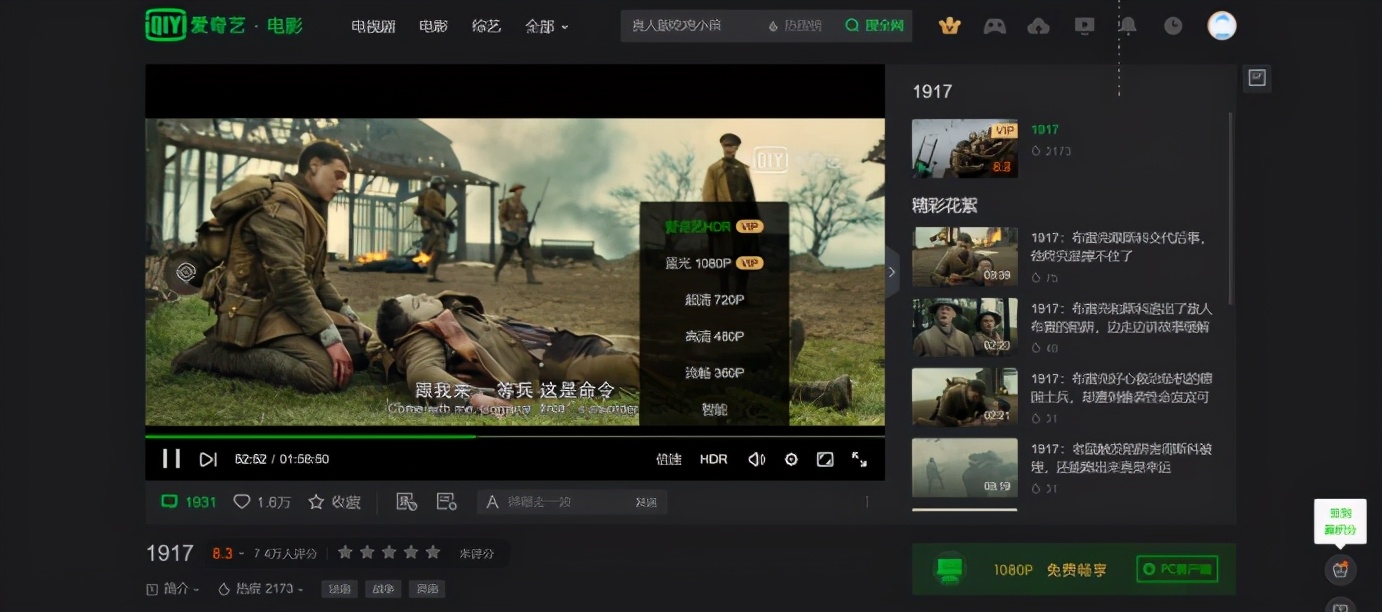1382x612 pixels.
Task: Open the client download screen icon in header
Action: tap(1084, 26)
